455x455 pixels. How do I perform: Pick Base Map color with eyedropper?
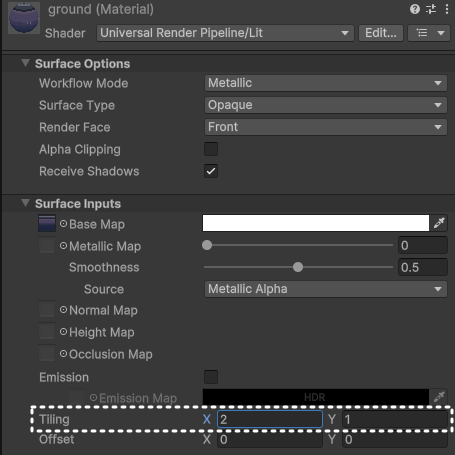[x=439, y=223]
